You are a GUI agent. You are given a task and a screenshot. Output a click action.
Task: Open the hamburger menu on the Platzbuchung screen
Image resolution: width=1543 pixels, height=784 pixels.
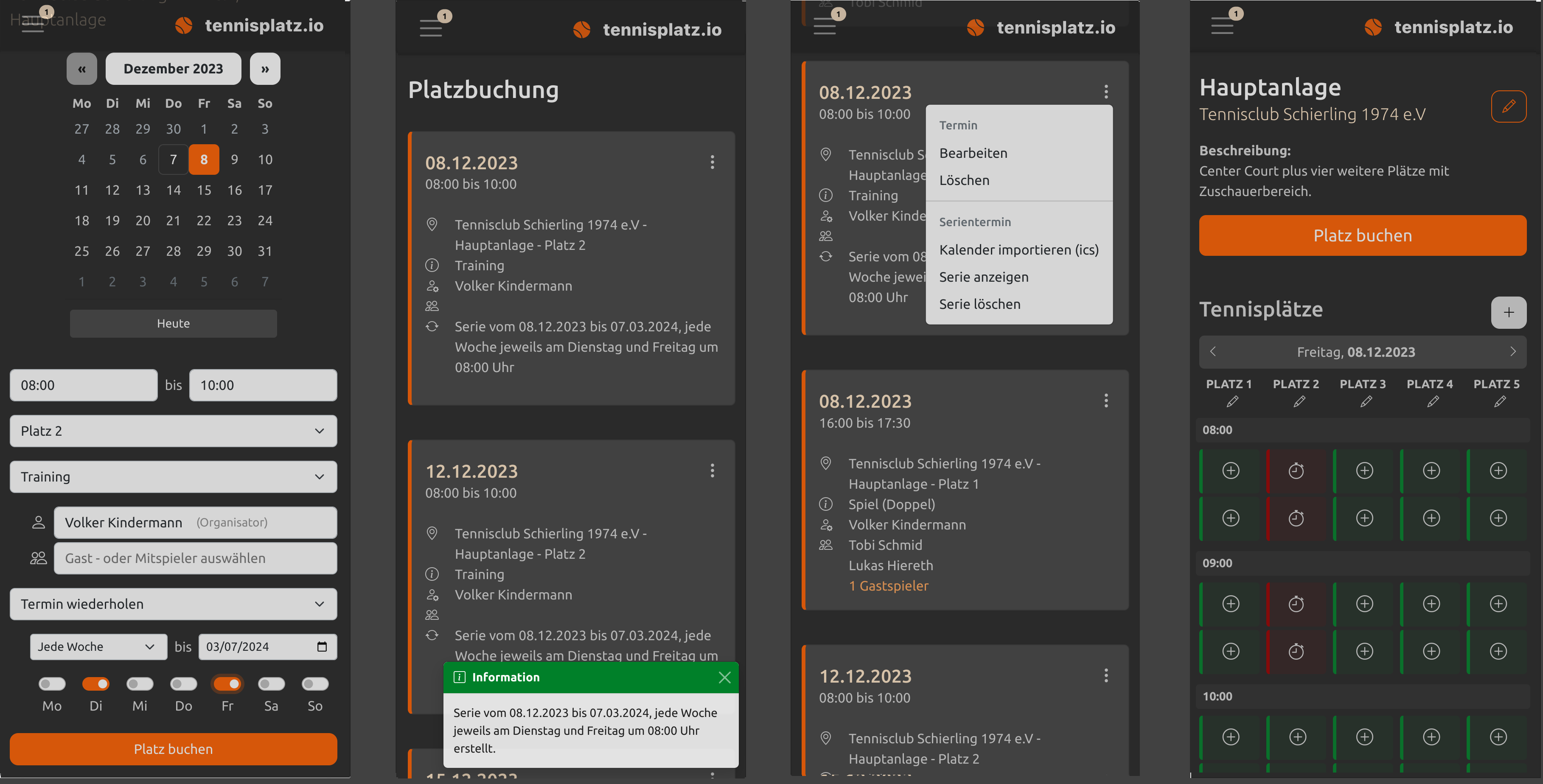coord(431,28)
